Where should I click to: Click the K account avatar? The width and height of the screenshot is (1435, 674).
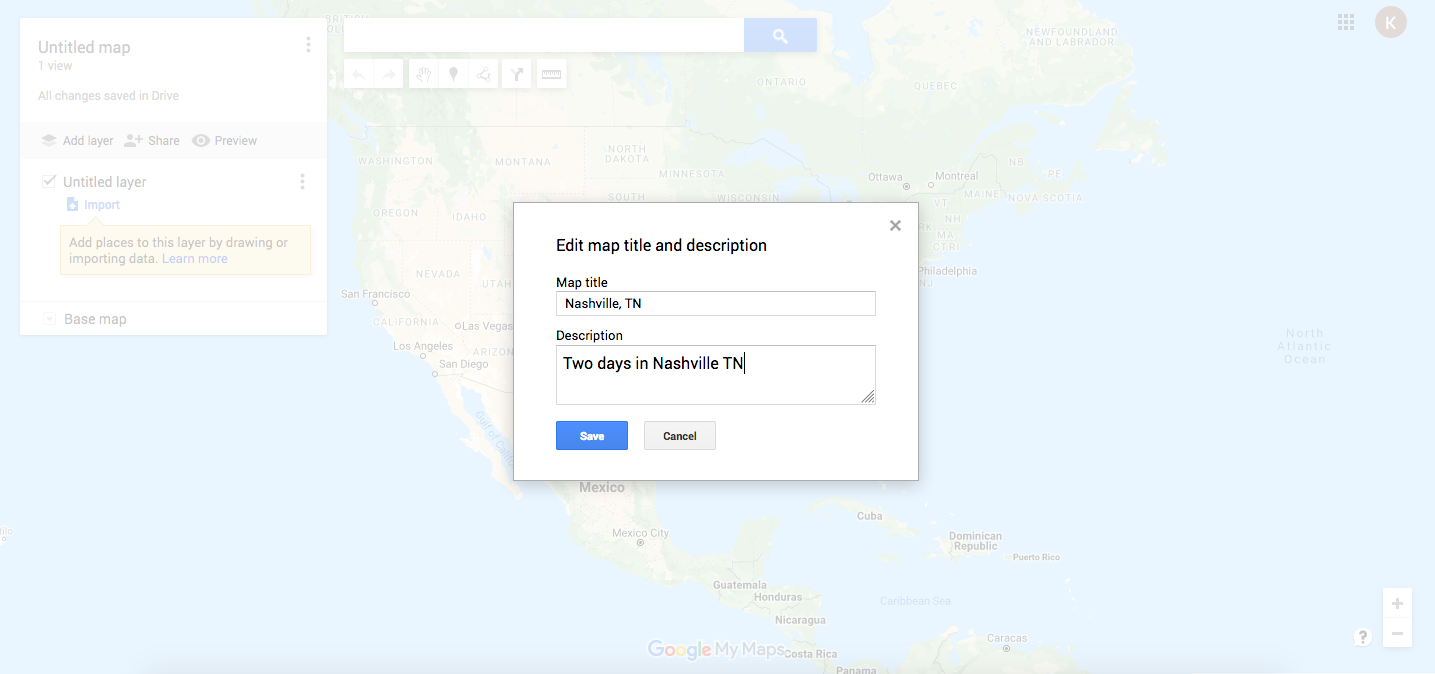point(1390,21)
